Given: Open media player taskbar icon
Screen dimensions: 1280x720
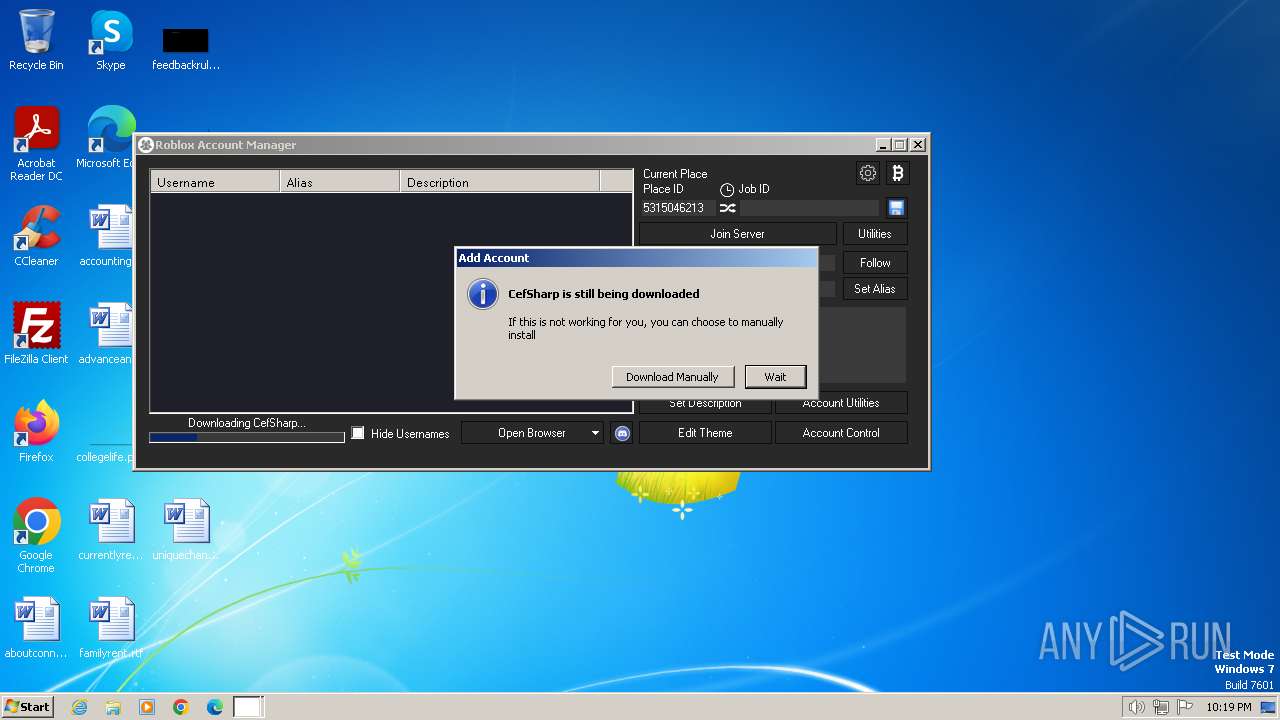Looking at the screenshot, I should pos(147,707).
